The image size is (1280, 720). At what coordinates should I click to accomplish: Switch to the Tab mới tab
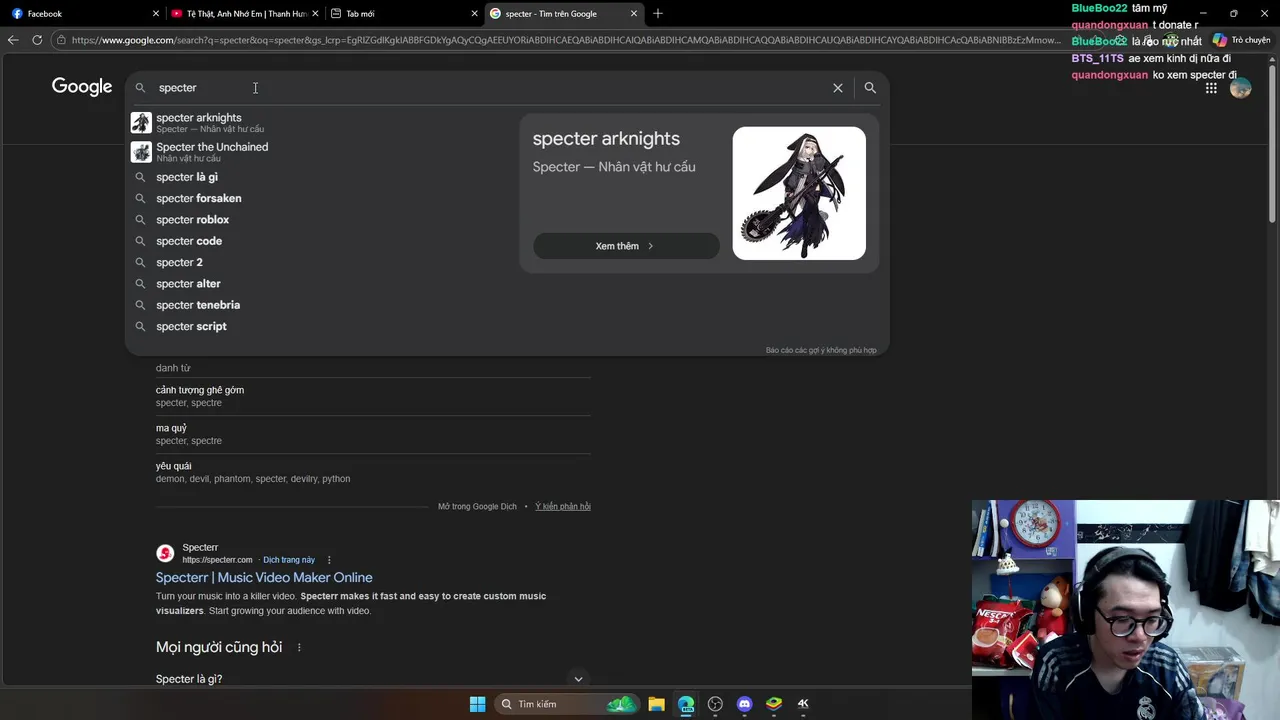click(x=404, y=14)
